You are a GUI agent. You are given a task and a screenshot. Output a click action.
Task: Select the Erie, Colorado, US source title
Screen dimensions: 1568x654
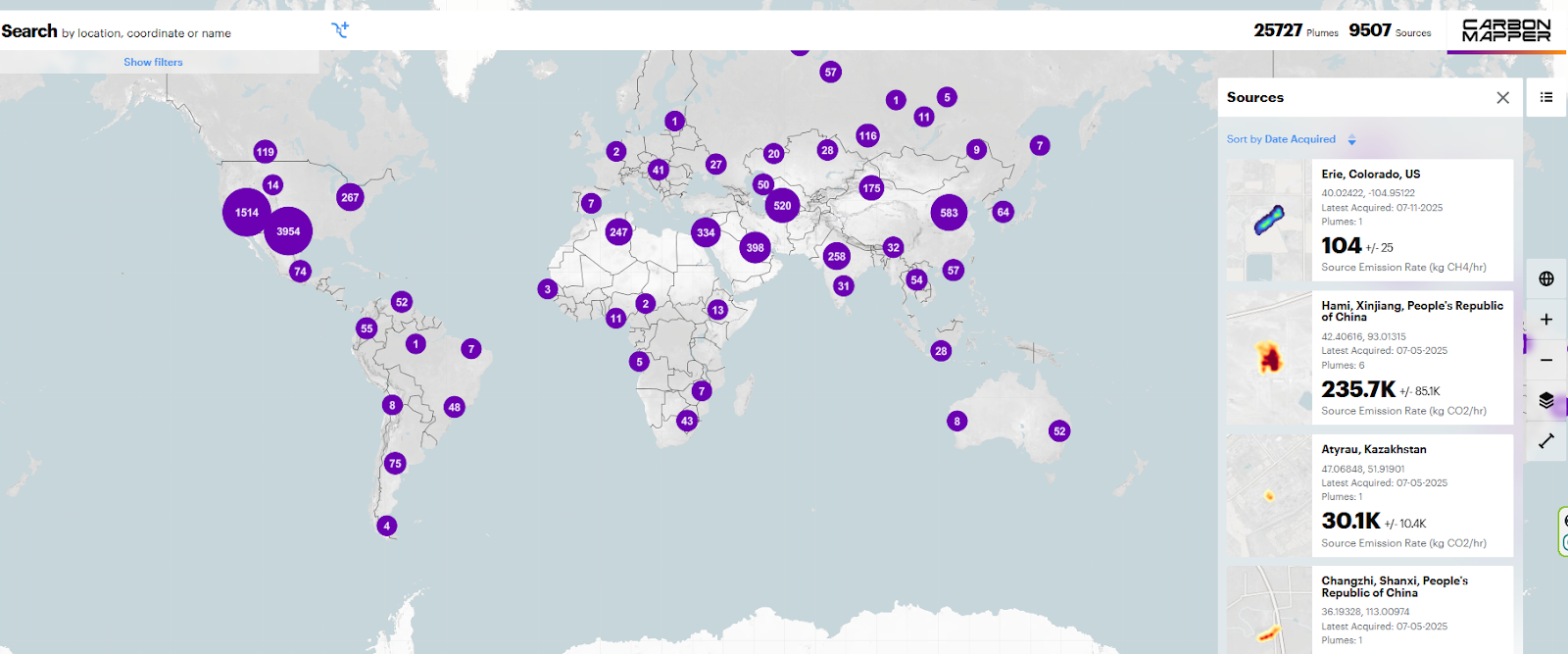(1370, 174)
